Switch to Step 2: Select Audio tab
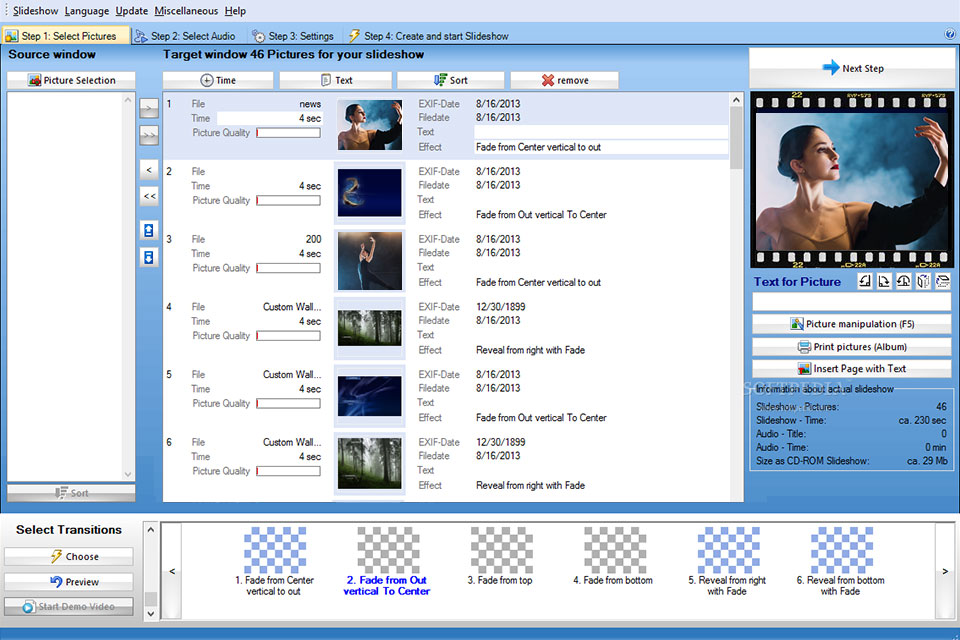Image resolution: width=960 pixels, height=640 pixels. (186, 36)
